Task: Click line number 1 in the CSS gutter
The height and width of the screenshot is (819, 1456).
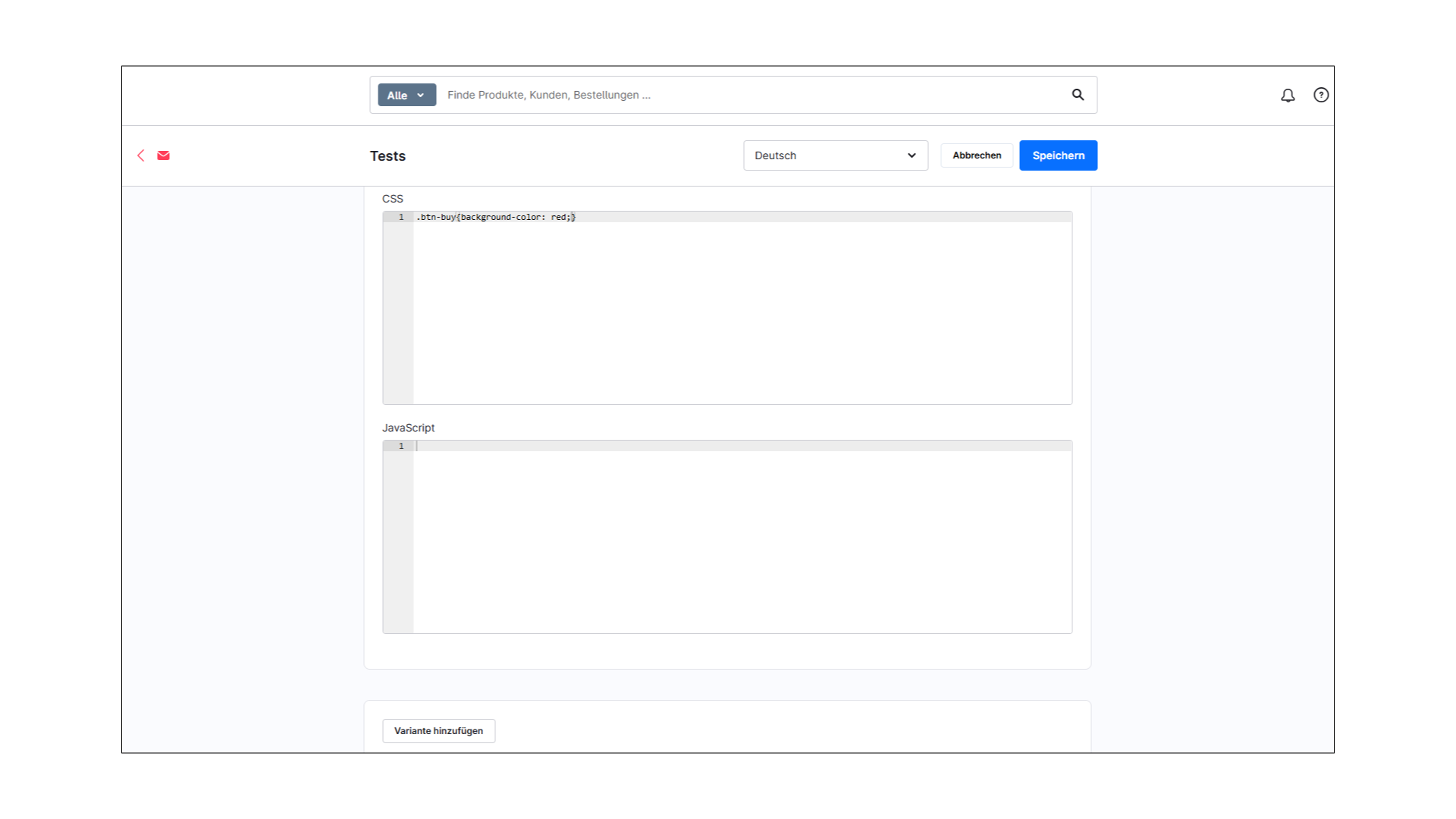Action: tap(401, 217)
